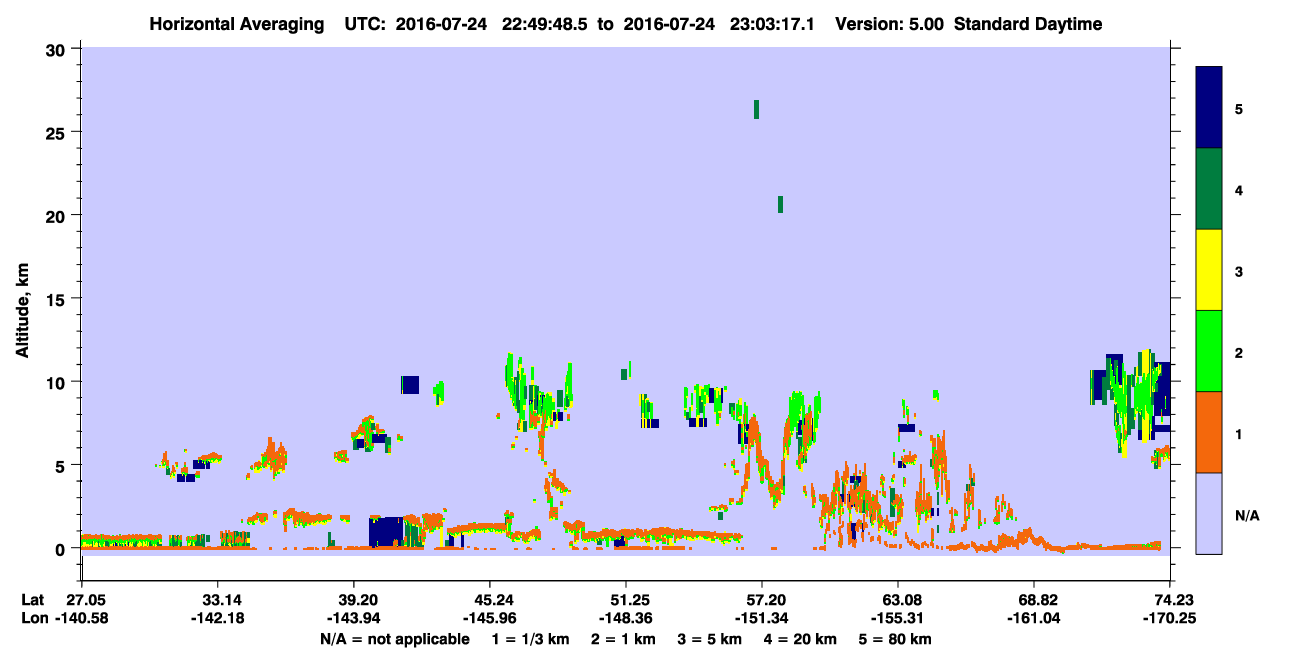
Task: Click longitude value -170.25
Action: pyautogui.click(x=1170, y=618)
